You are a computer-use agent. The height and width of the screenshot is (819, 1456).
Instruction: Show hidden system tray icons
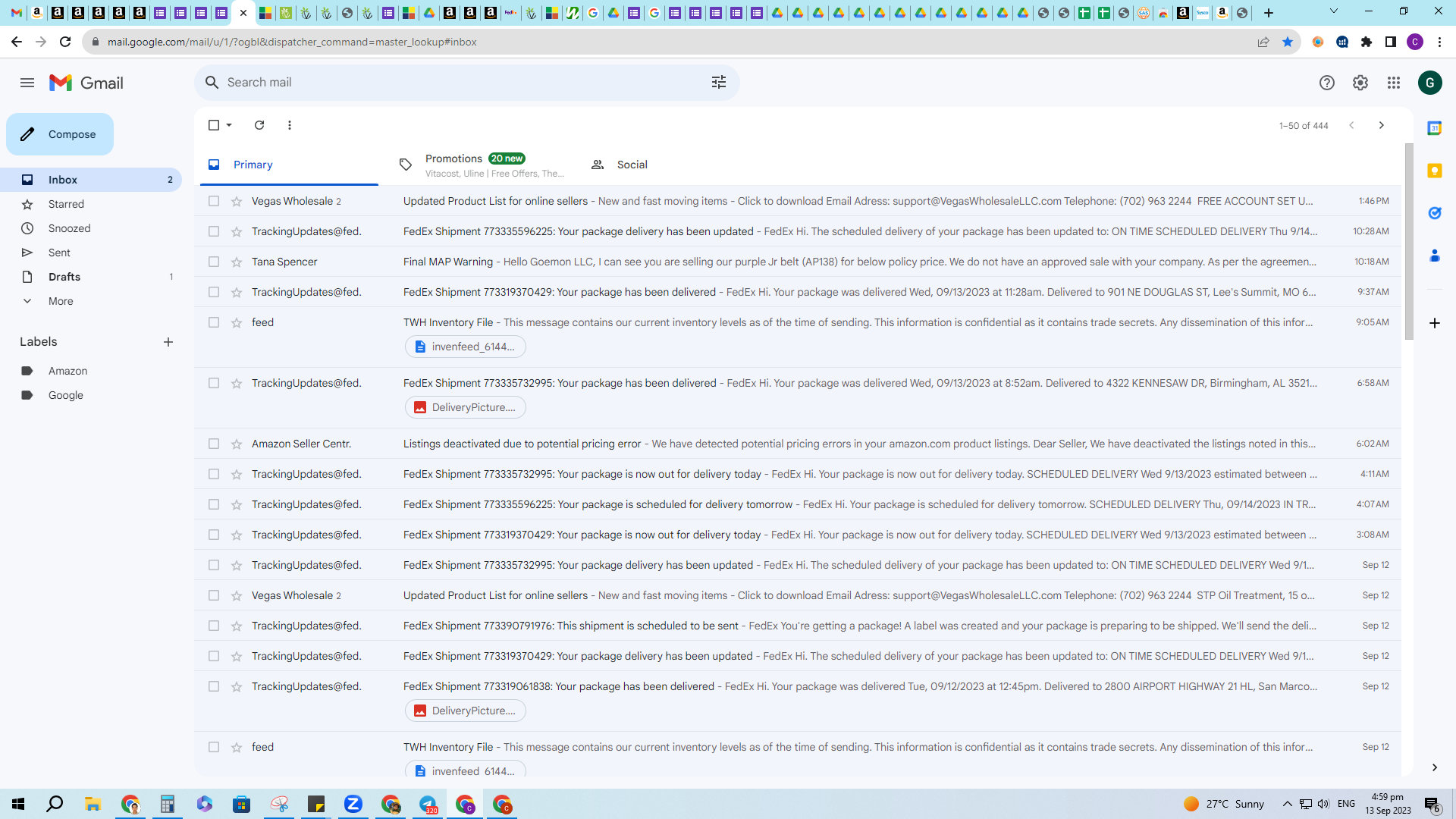(1287, 804)
